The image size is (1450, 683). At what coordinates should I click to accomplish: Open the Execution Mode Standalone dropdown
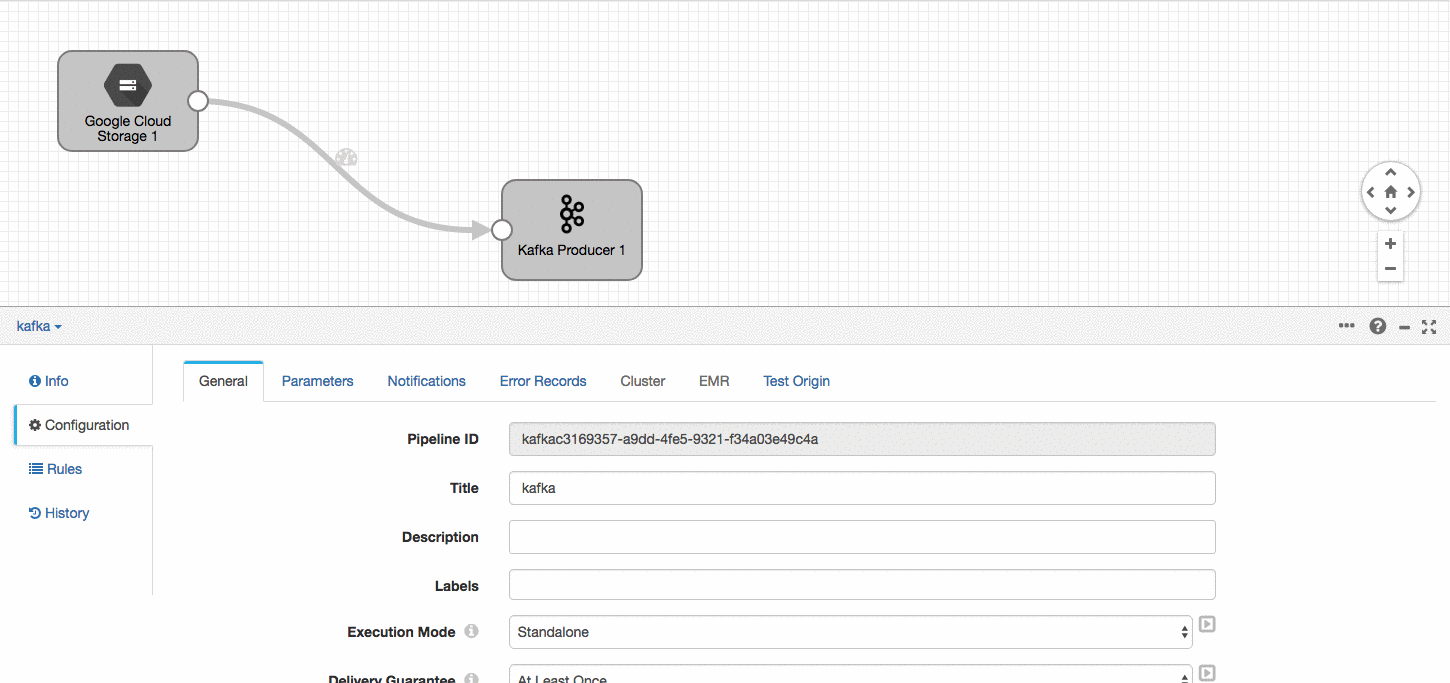pos(851,632)
